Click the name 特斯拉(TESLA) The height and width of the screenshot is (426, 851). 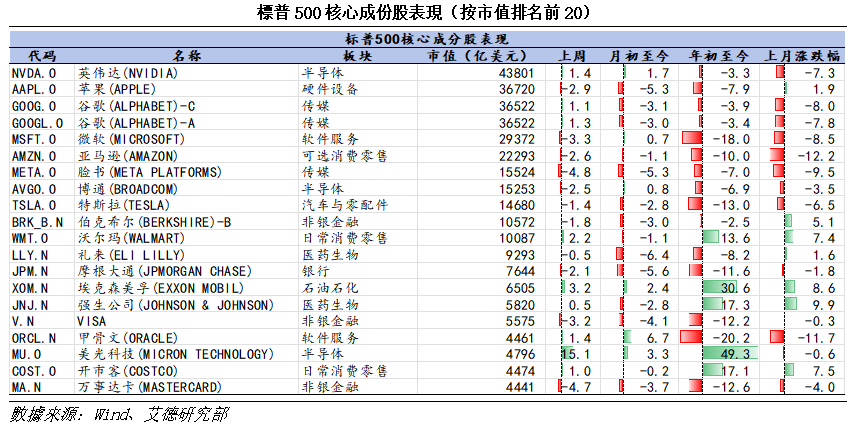click(124, 205)
